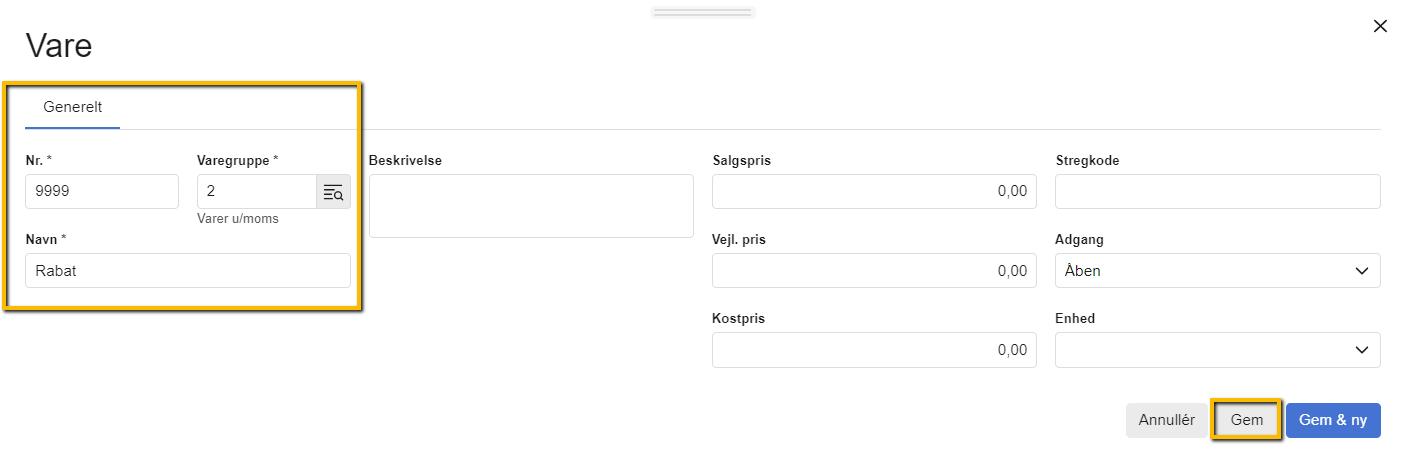Close the Vare dialog with X
Screen dimensions: 1406x463
pos(1380,26)
